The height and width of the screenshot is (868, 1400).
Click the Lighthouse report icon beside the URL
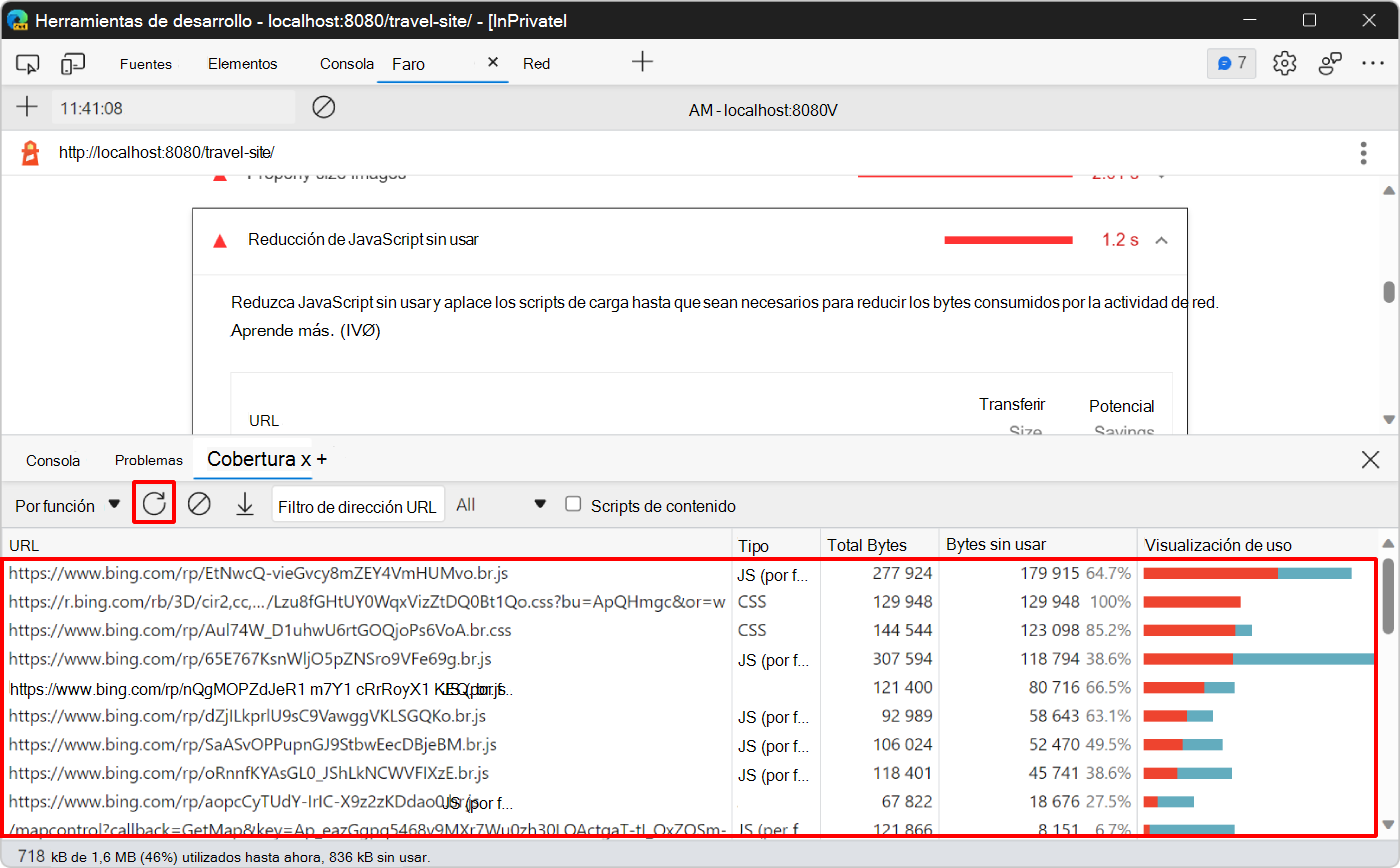[x=28, y=152]
